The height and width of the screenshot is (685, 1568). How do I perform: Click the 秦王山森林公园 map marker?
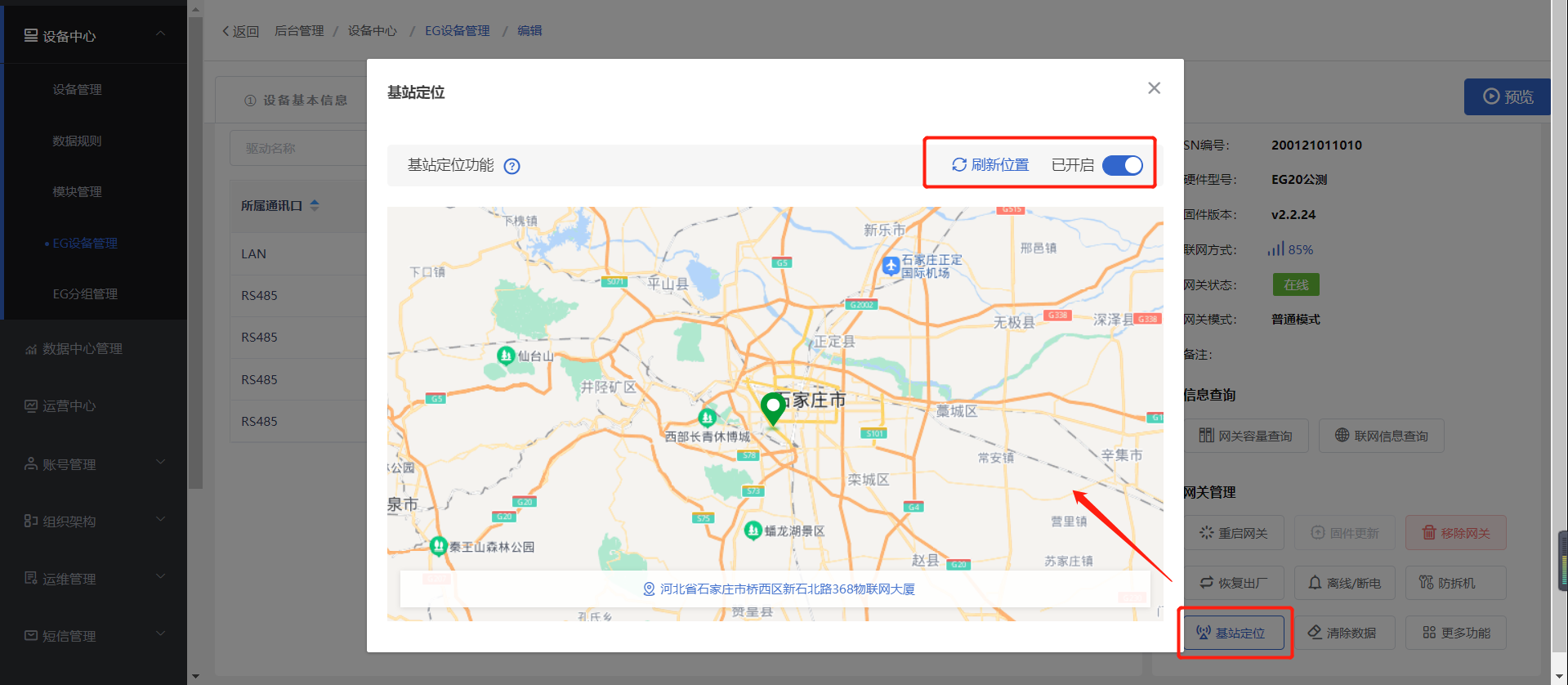439,545
